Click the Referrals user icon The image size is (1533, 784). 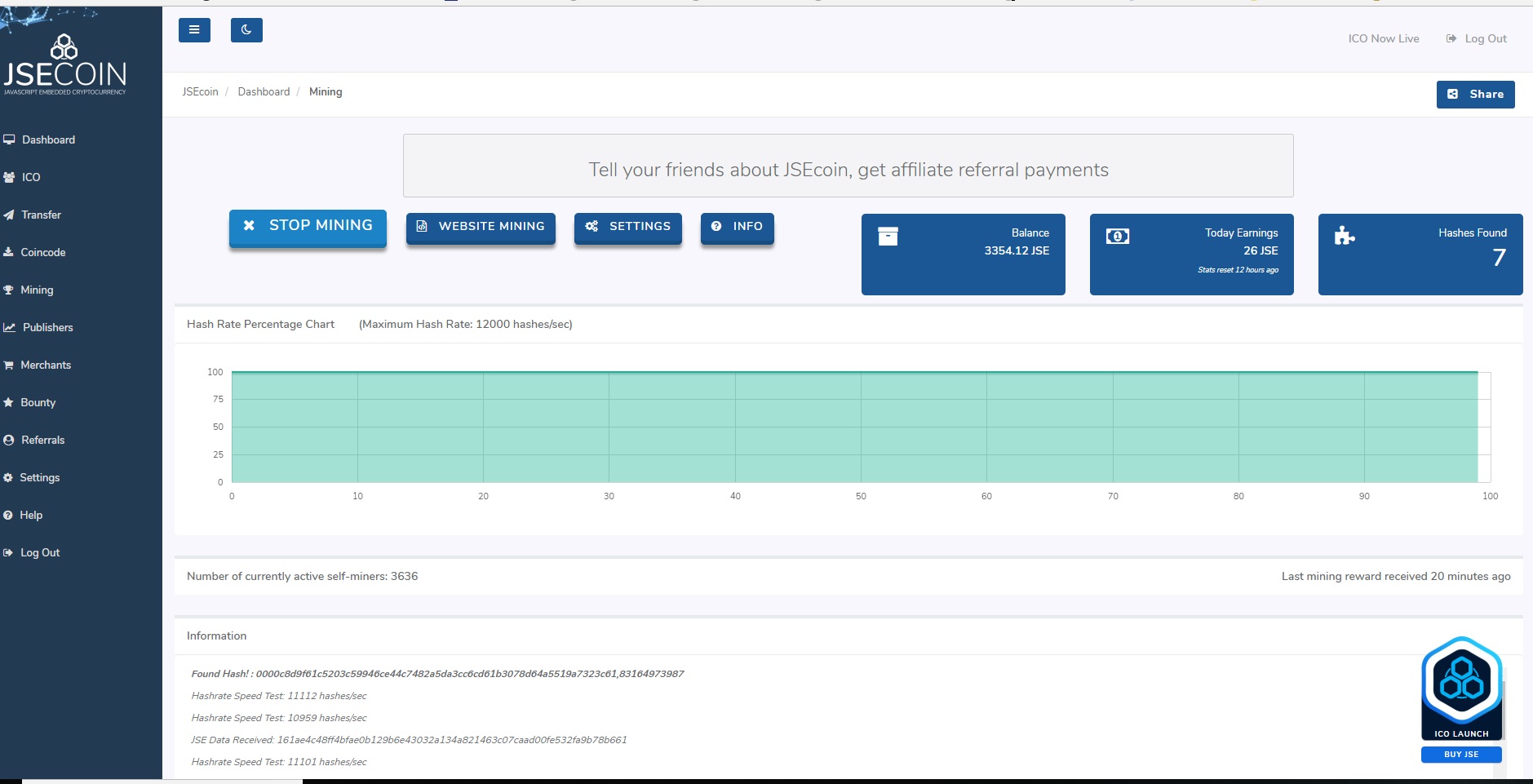coord(8,440)
